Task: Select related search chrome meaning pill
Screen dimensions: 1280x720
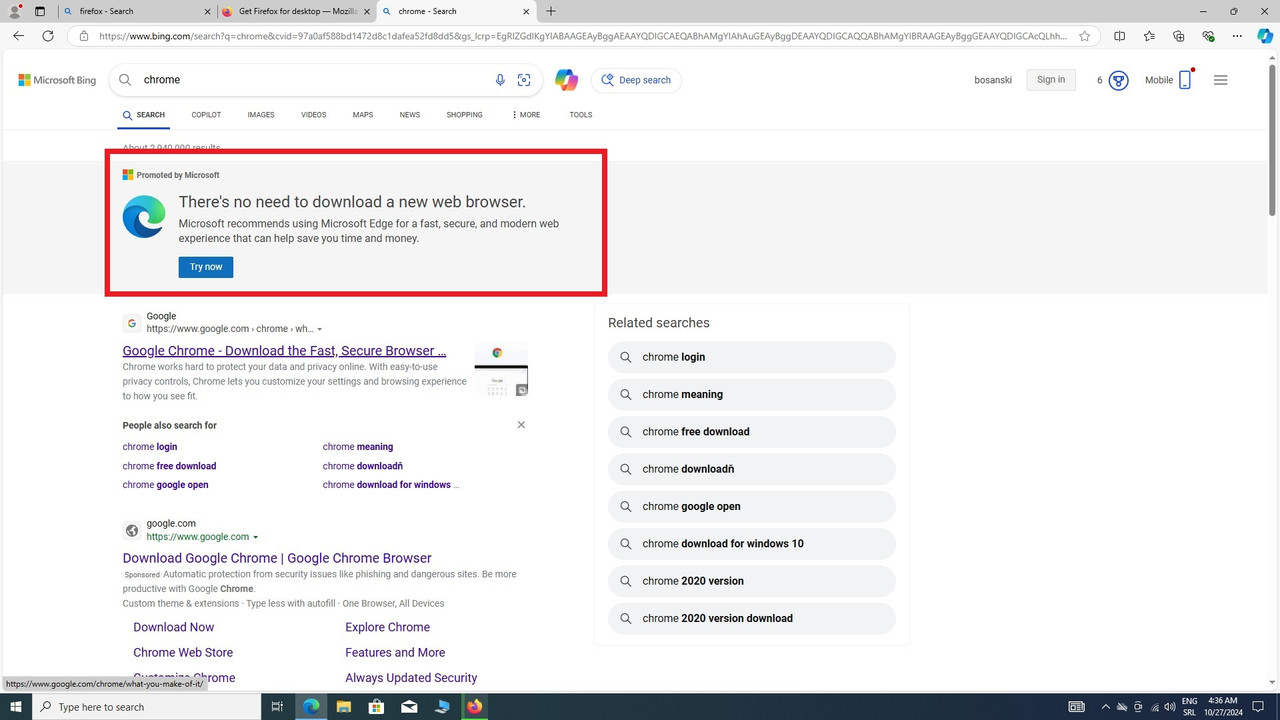Action: [x=752, y=394]
